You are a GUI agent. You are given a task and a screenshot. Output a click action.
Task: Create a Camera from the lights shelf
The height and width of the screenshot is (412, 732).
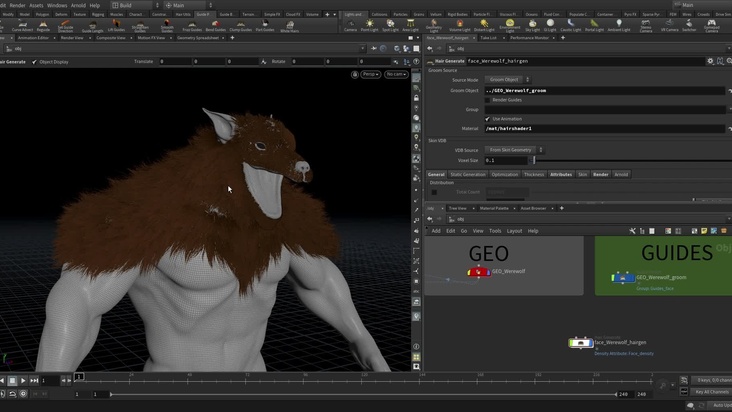pyautogui.click(x=350, y=26)
